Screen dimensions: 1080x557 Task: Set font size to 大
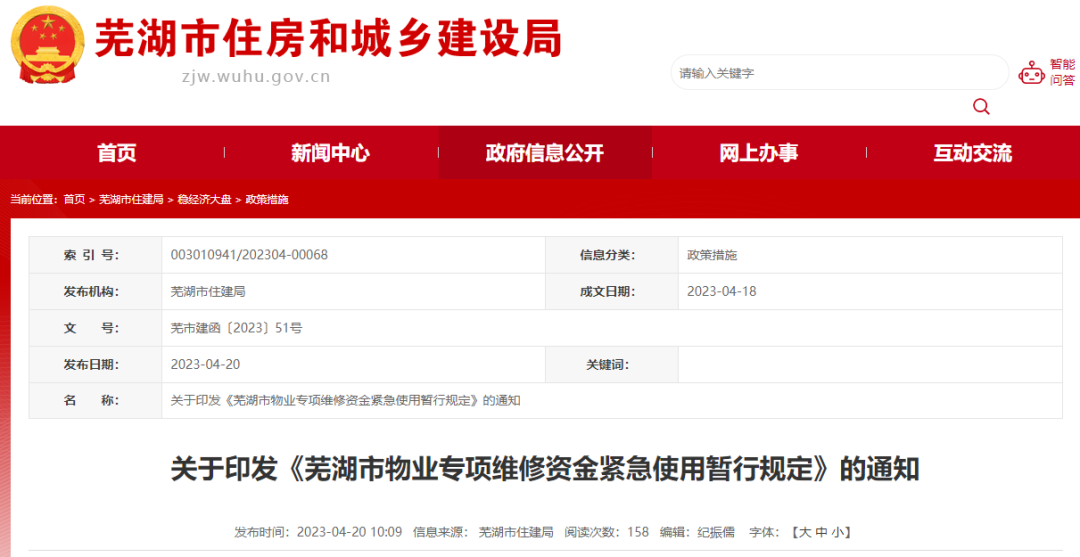point(804,532)
